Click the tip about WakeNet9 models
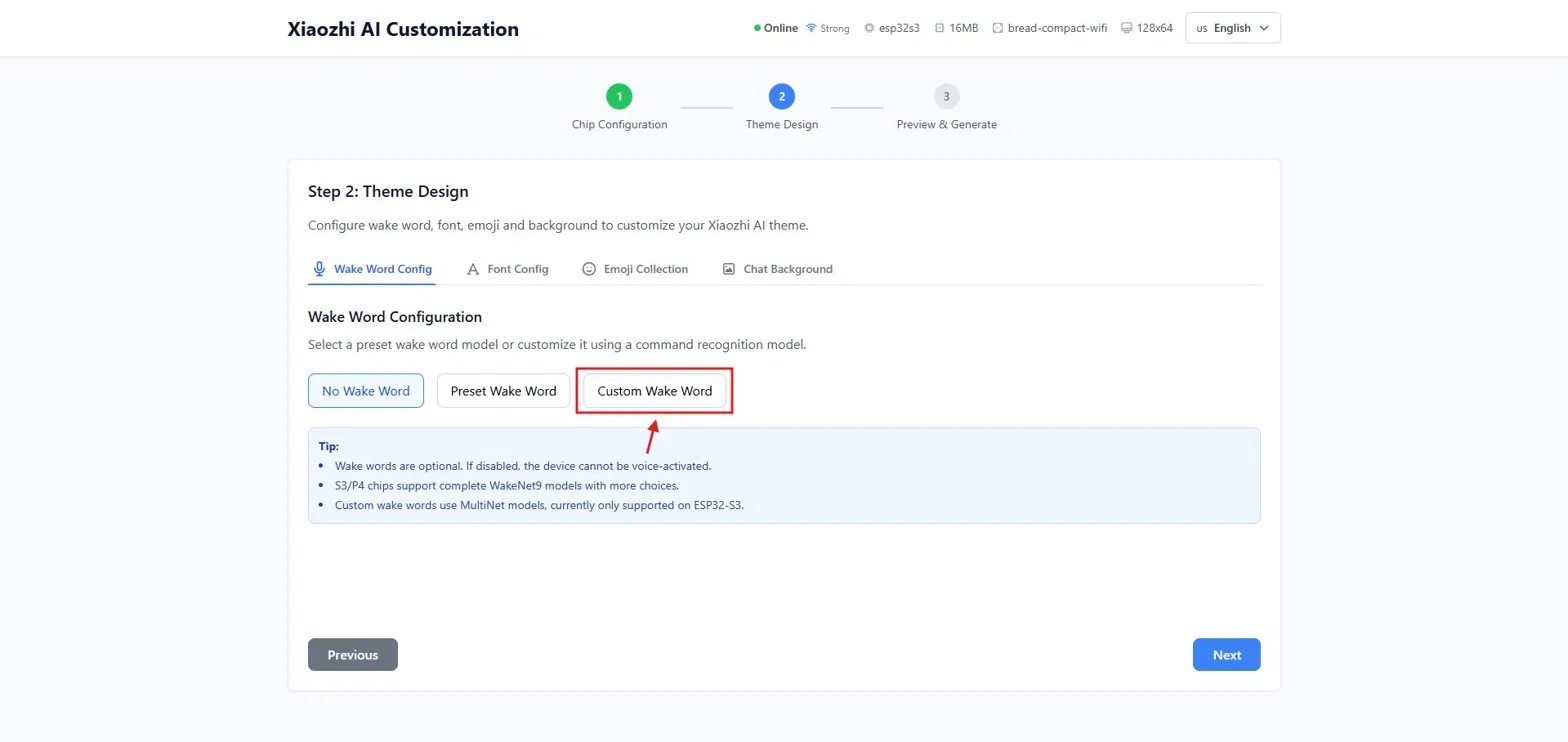1568x742 pixels. pyautogui.click(x=507, y=486)
